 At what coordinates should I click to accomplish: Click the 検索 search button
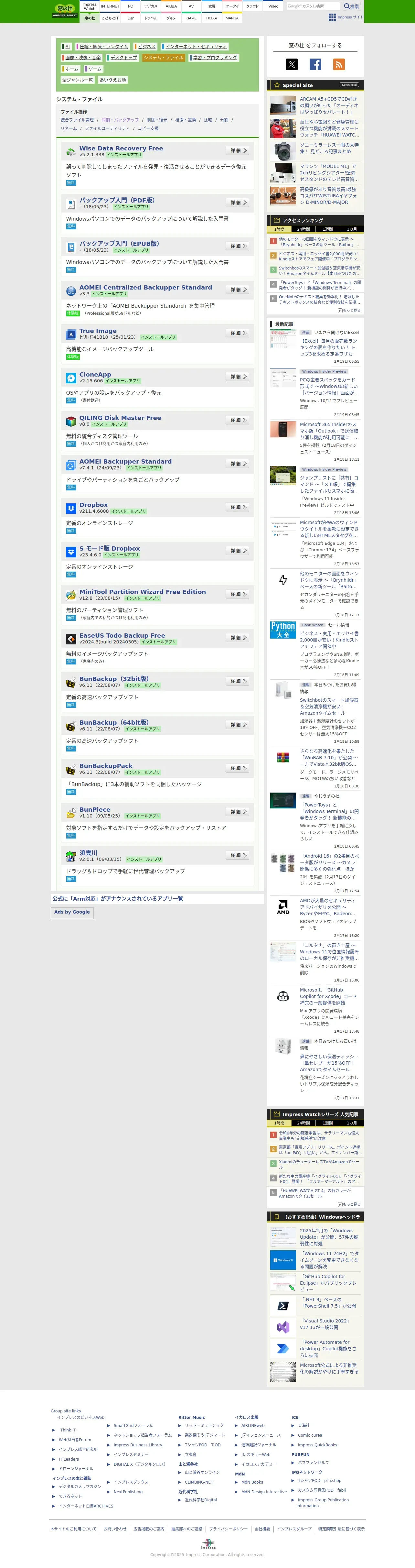point(351,6)
